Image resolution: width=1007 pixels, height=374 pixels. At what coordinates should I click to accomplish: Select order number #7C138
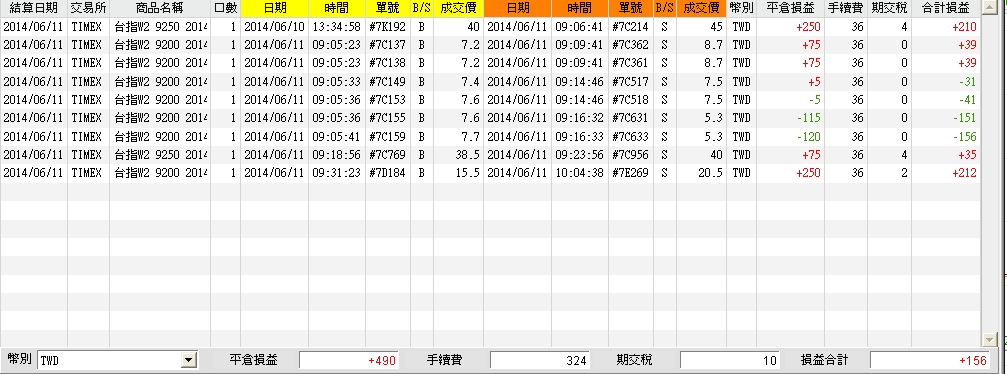click(x=387, y=63)
